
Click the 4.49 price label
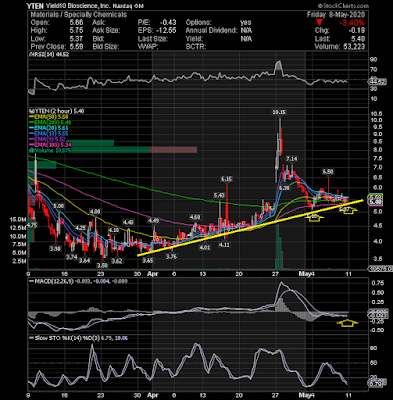point(153,220)
